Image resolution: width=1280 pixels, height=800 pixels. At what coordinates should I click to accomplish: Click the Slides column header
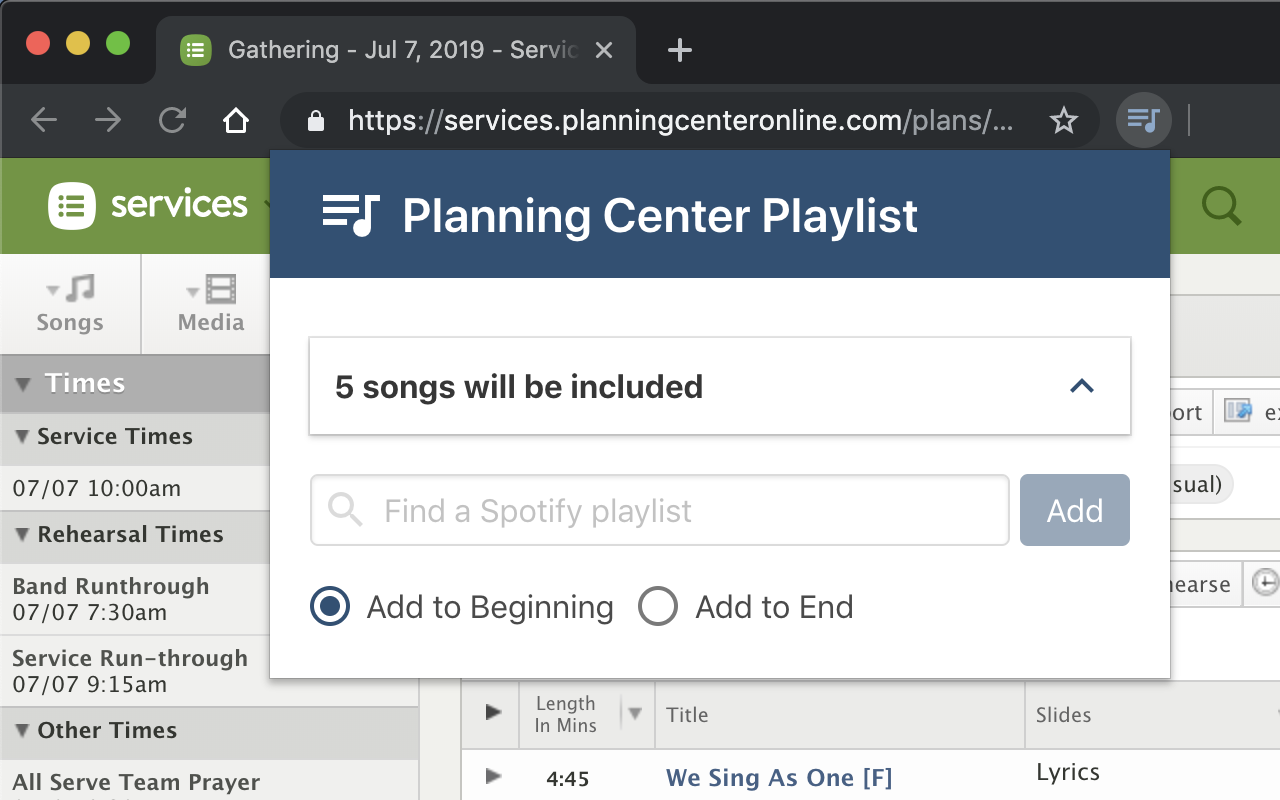tap(1063, 715)
